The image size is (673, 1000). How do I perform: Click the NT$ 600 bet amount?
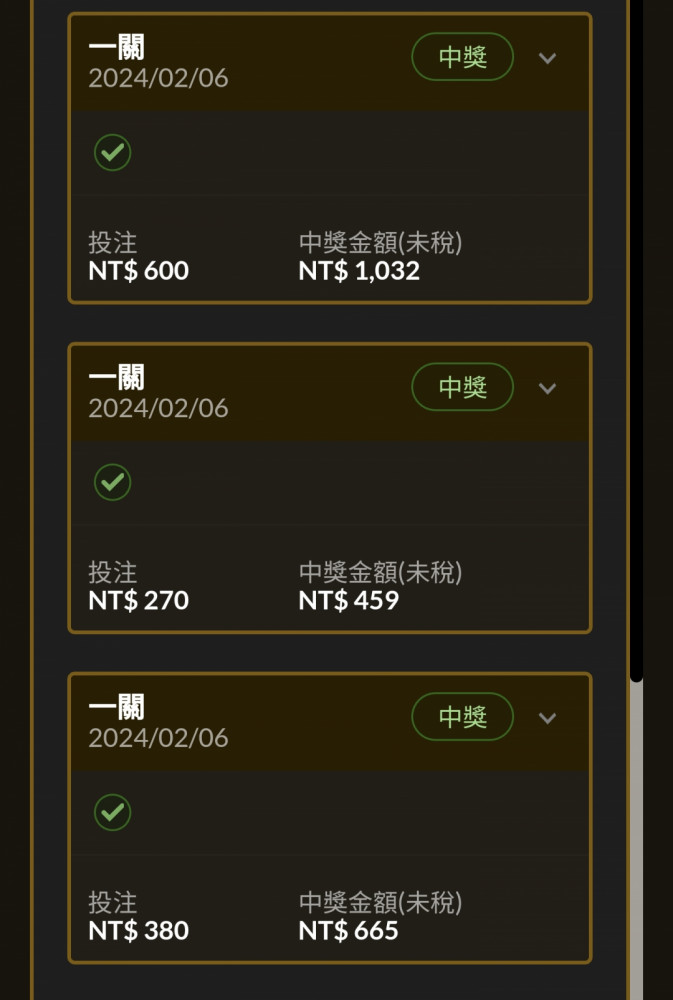click(138, 271)
